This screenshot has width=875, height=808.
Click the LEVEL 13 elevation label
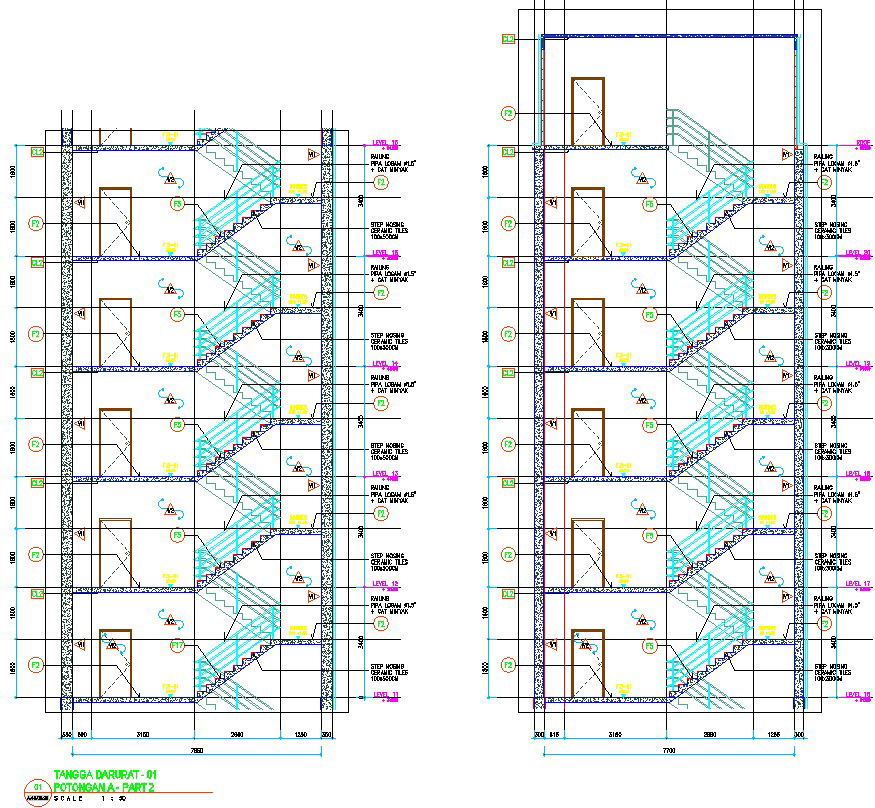tap(386, 473)
